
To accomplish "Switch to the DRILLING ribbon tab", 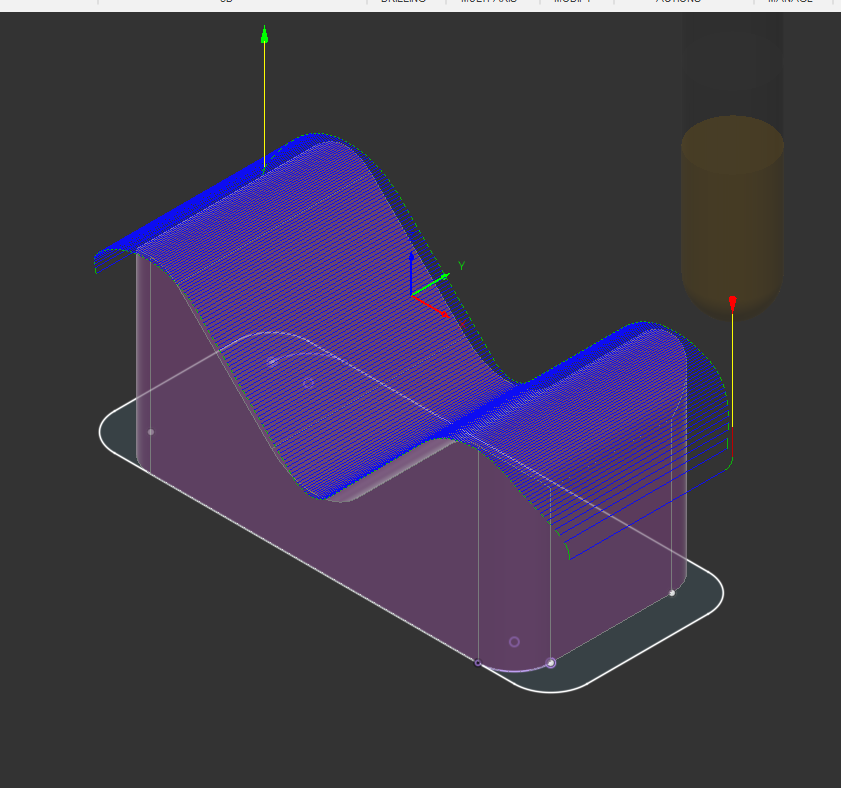I will pyautogui.click(x=403, y=2).
